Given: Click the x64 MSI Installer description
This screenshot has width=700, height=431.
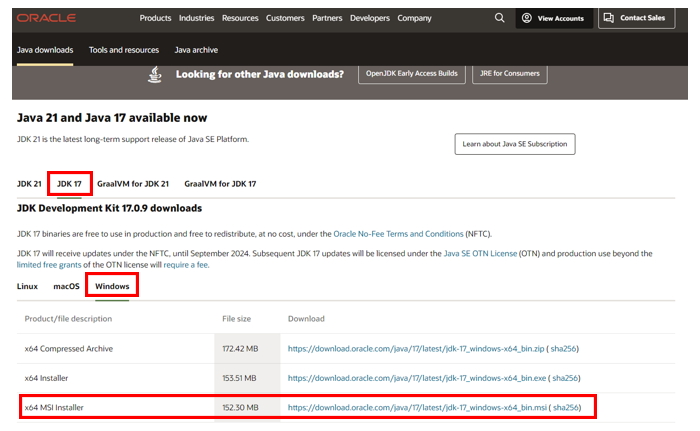Looking at the screenshot, I should [x=54, y=407].
